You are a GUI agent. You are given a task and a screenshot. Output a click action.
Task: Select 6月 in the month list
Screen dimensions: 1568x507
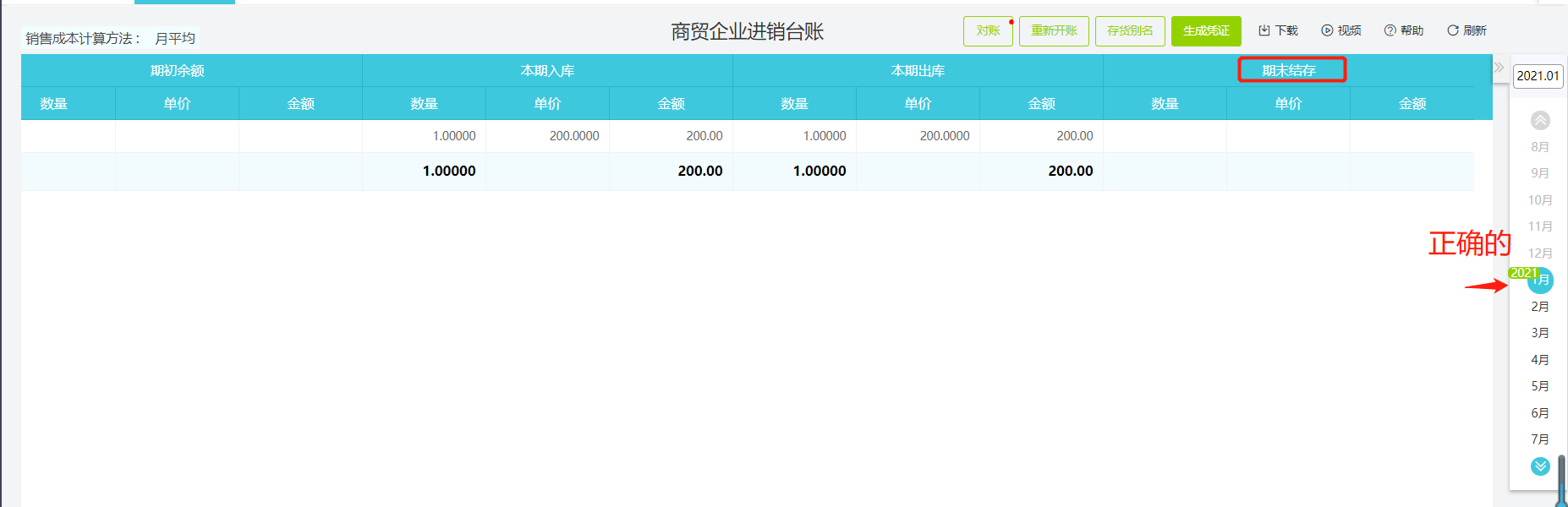(1540, 413)
